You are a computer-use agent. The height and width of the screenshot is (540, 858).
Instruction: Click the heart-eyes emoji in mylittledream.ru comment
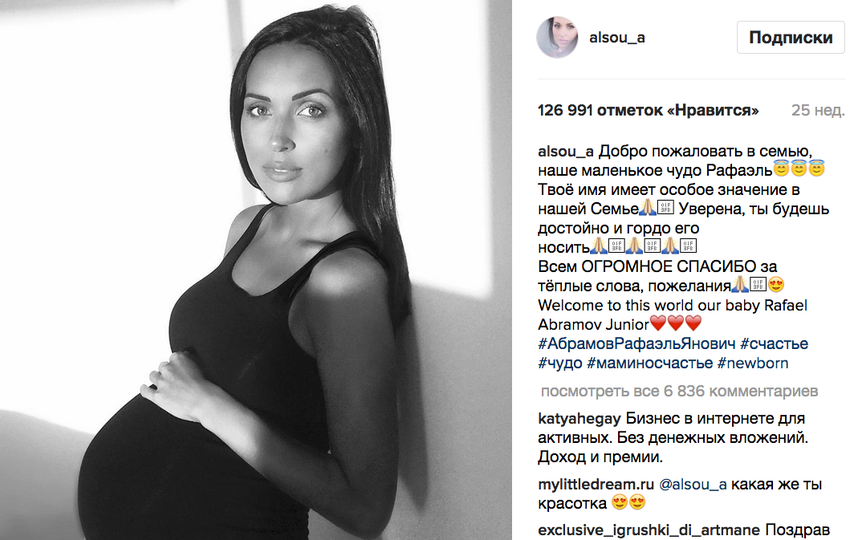628,503
